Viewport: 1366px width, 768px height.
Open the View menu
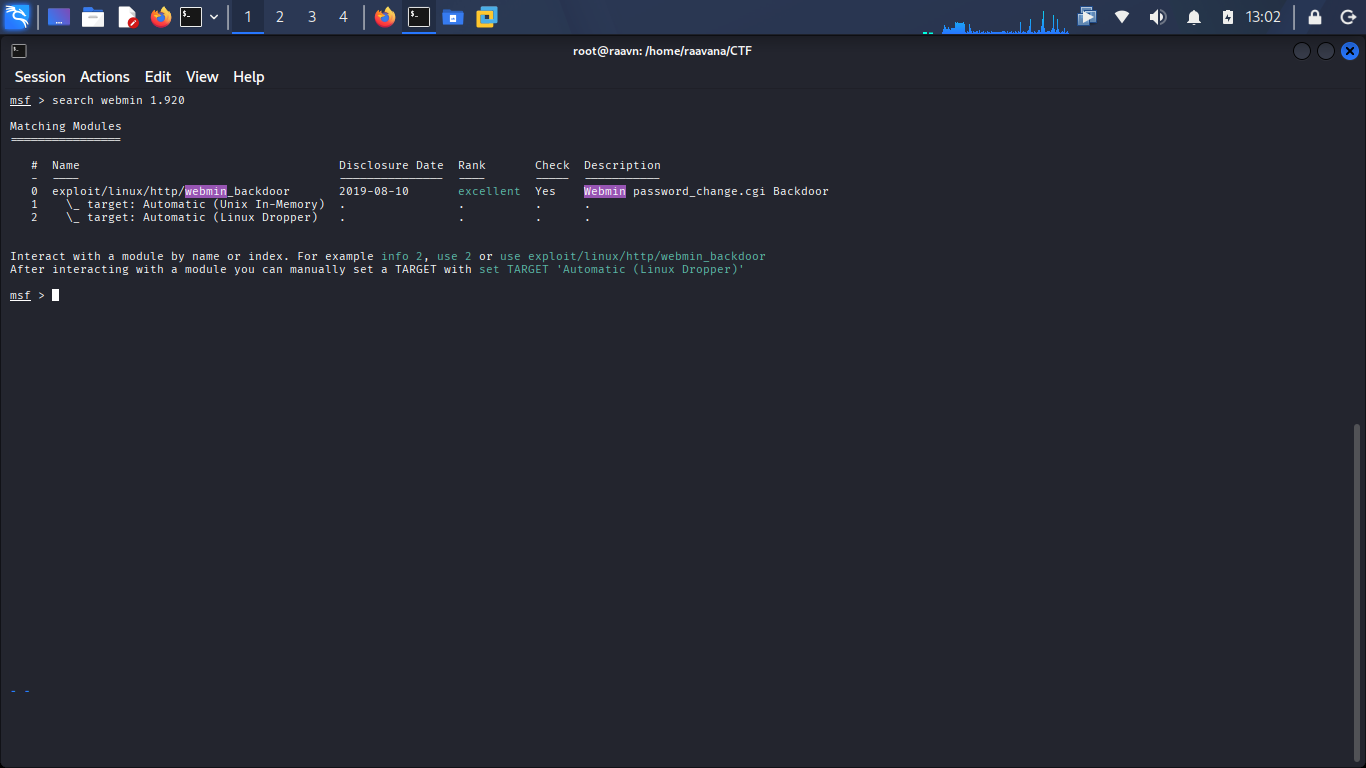click(x=202, y=77)
